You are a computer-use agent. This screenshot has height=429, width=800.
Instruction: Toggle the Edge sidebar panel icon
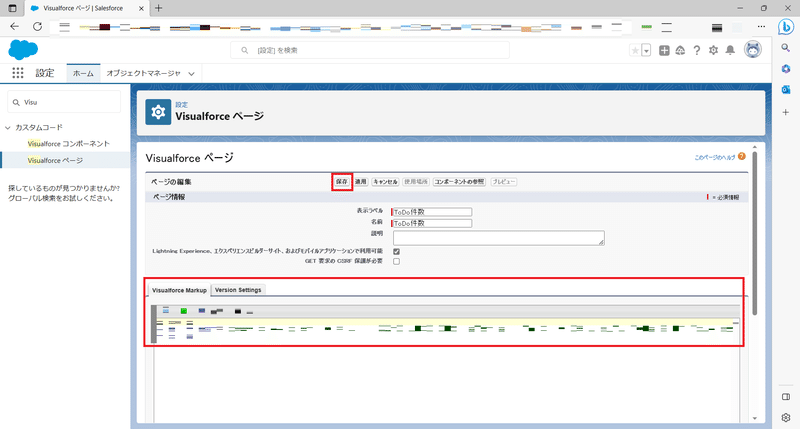[x=786, y=397]
